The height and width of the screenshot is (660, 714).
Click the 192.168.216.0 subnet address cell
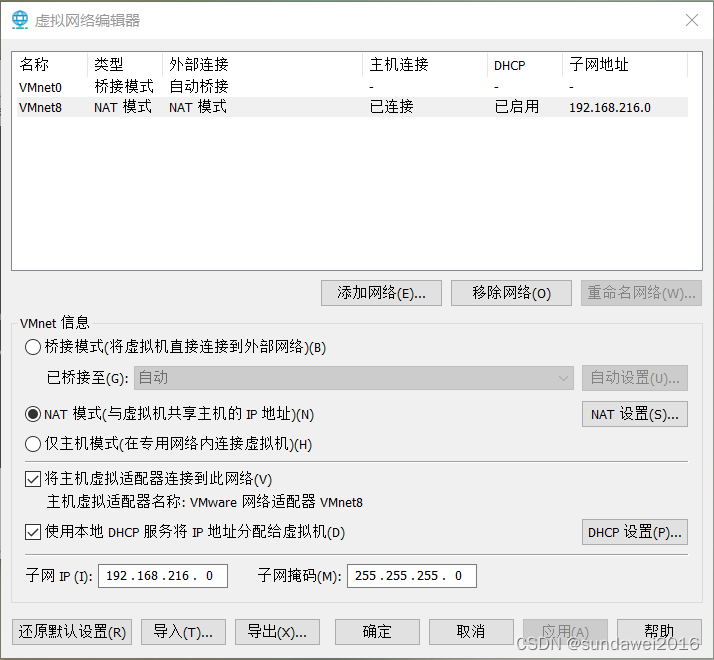pyautogui.click(x=610, y=107)
